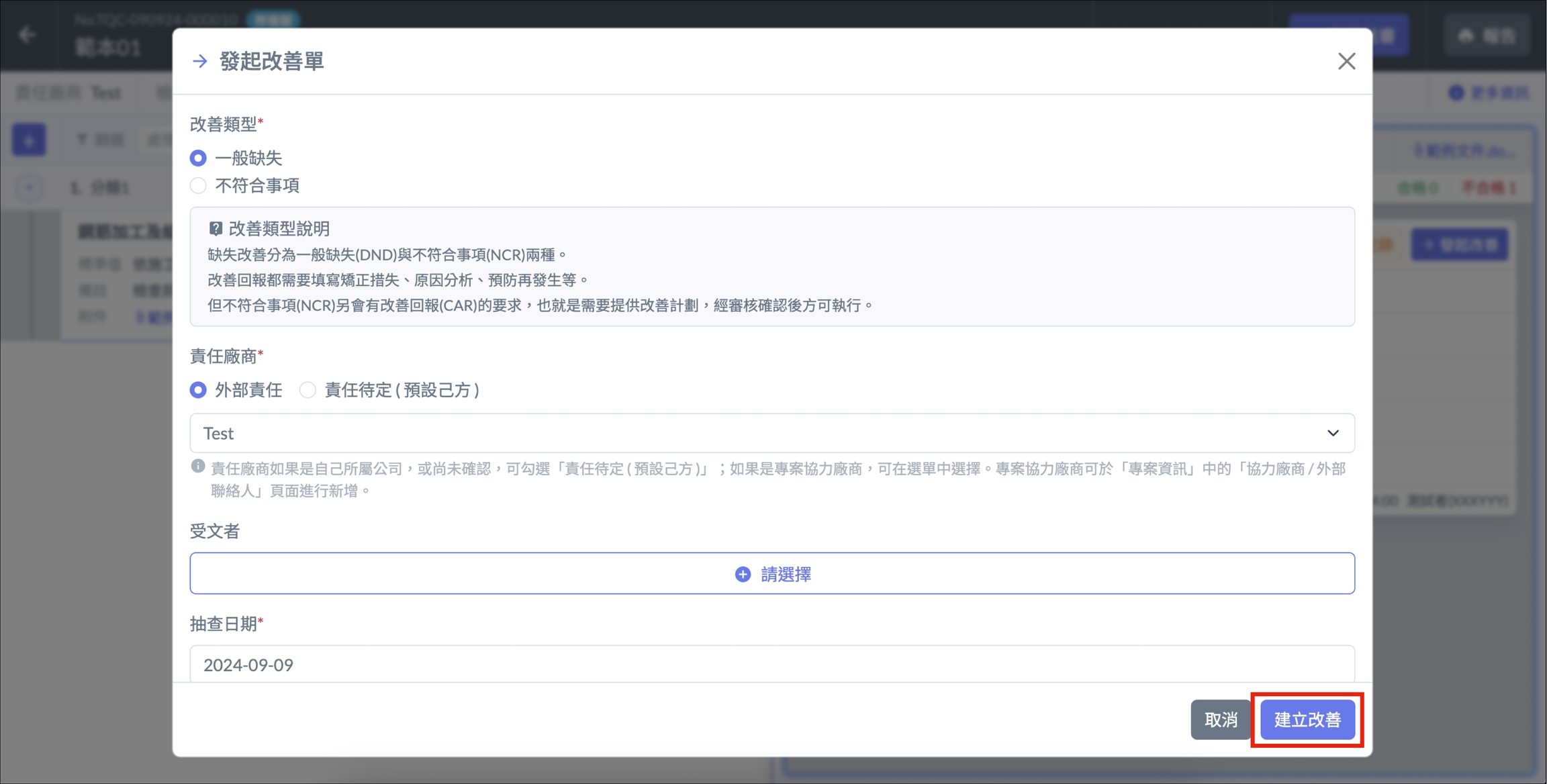The width and height of the screenshot is (1547, 784).
Task: Open the 報告 button at top right
Action: click(1487, 36)
